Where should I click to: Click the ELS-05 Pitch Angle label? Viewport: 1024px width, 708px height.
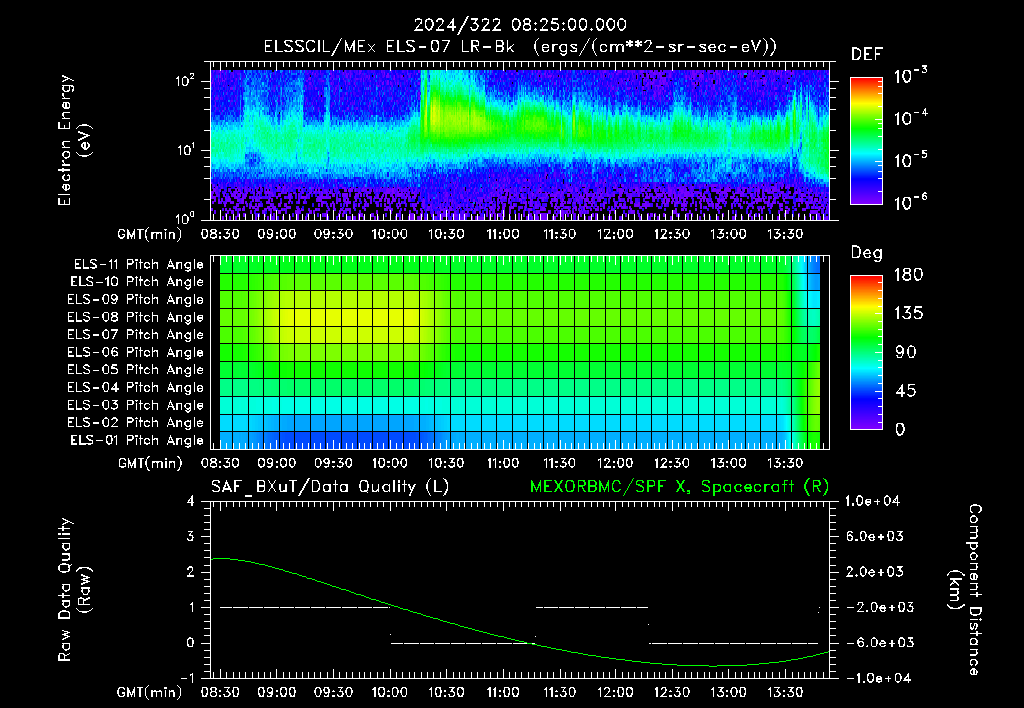[x=136, y=370]
